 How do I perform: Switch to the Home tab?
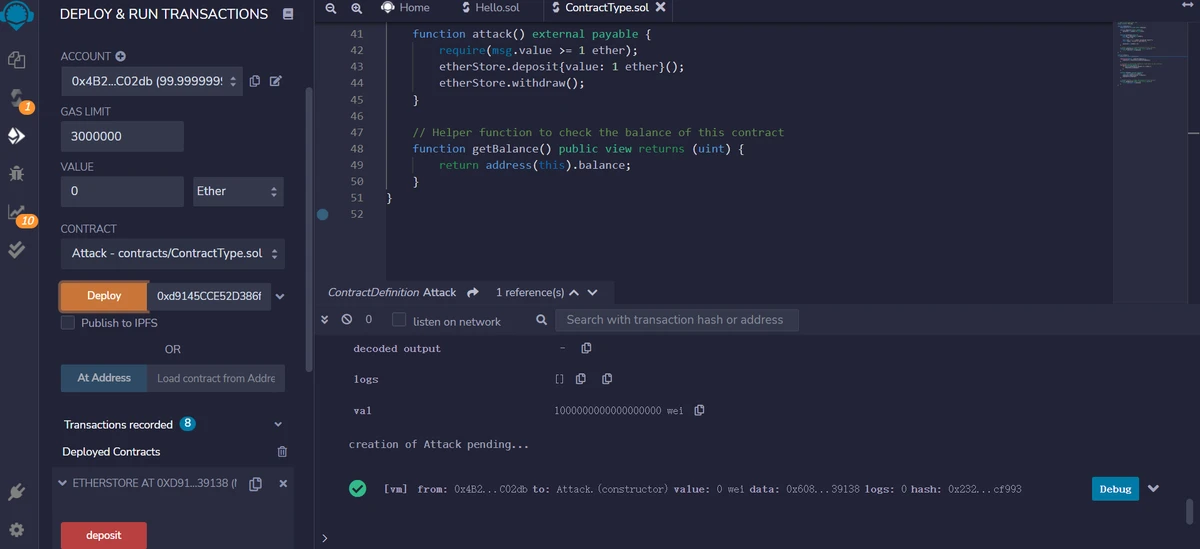pyautogui.click(x=405, y=8)
